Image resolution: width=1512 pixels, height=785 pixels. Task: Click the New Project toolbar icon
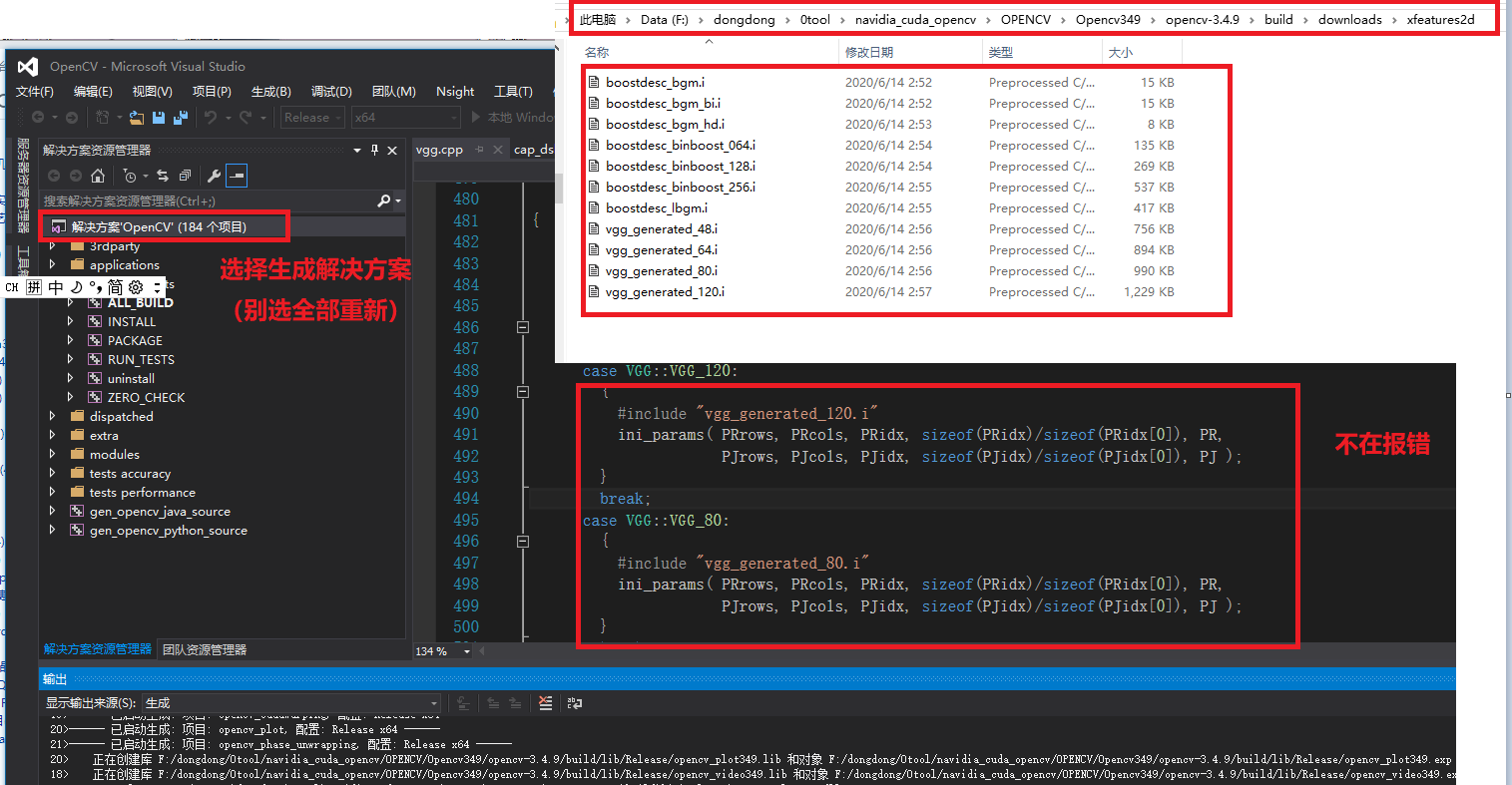click(x=102, y=118)
